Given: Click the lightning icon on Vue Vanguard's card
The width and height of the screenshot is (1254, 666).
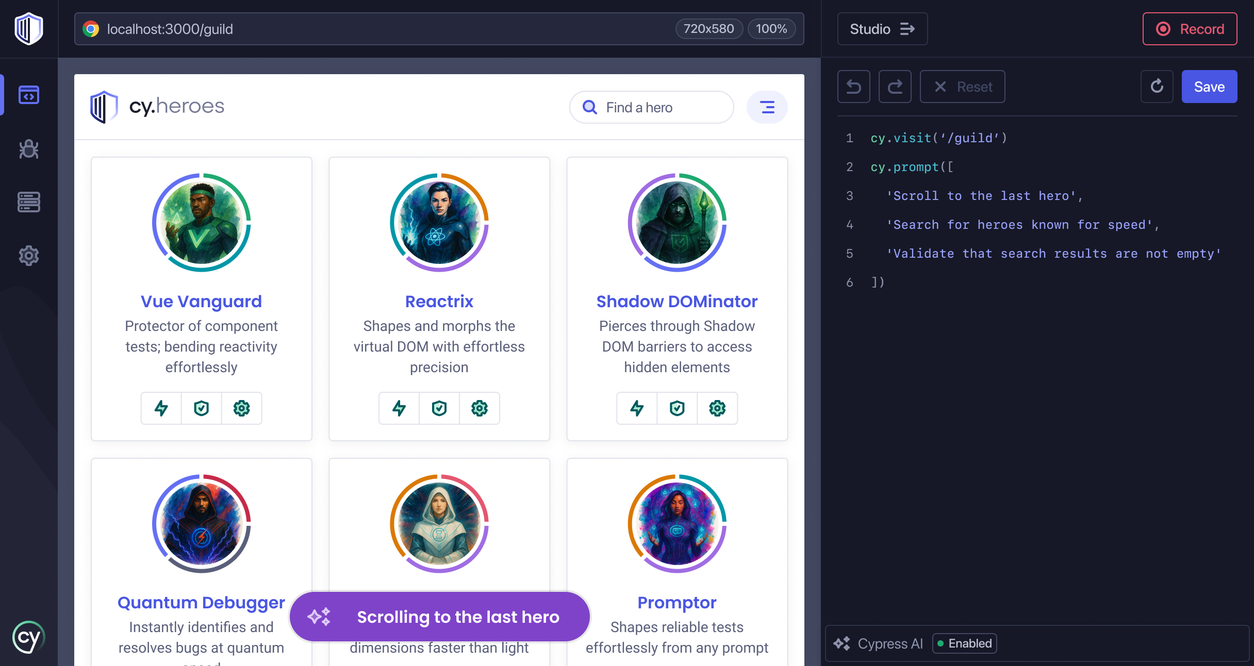Looking at the screenshot, I should click(x=161, y=408).
